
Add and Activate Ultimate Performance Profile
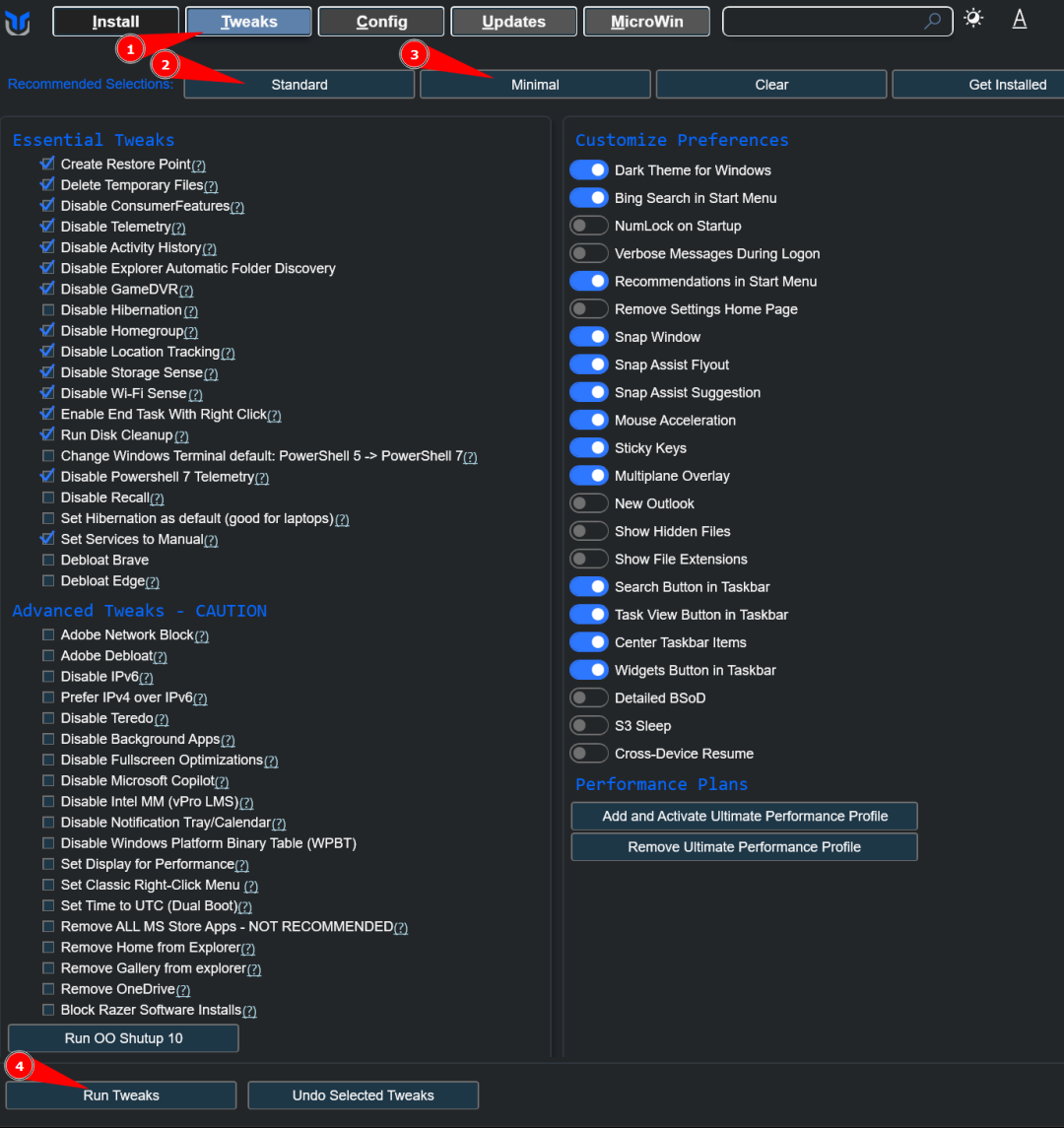pos(745,817)
